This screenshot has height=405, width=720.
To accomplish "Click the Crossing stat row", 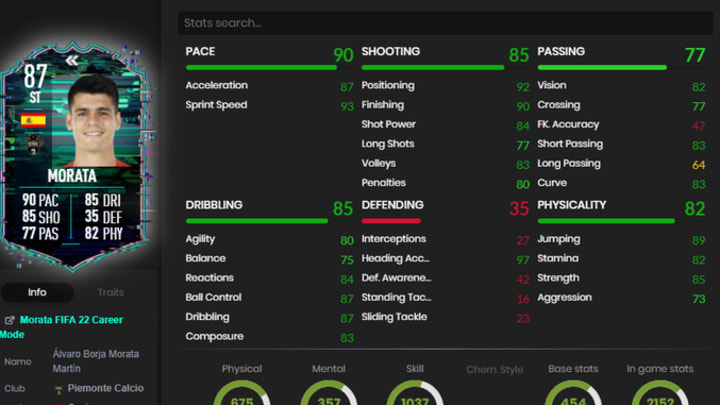I will [621, 105].
